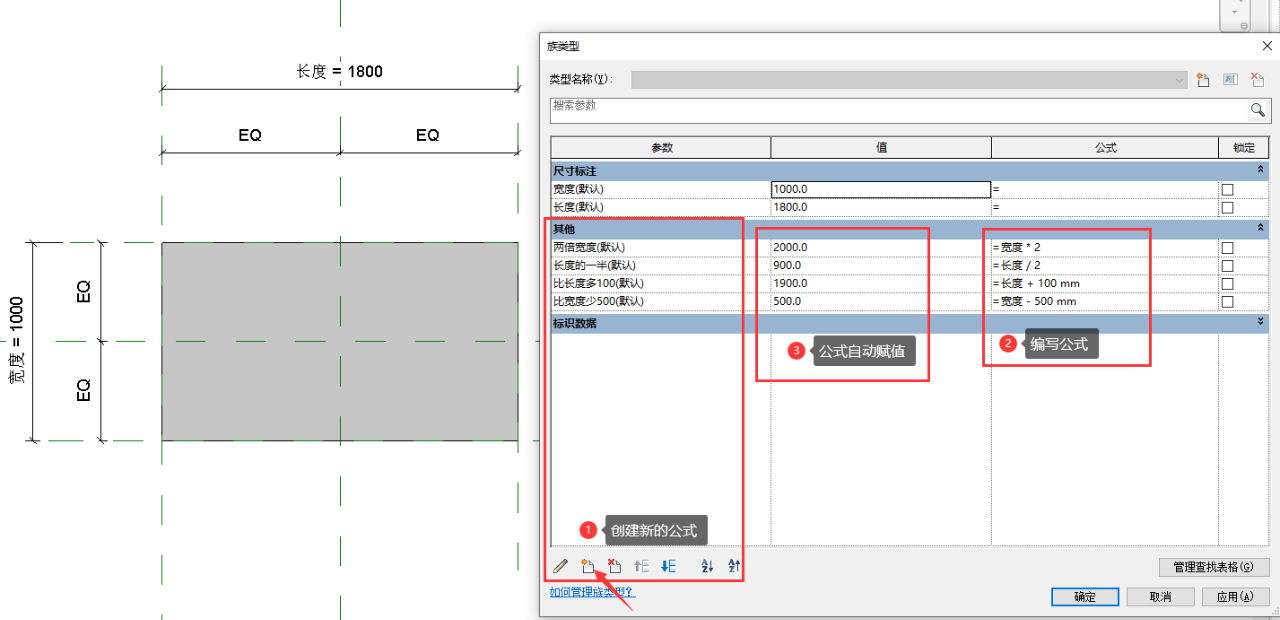The image size is (1280, 620).
Task: Select the 比宽度少500(默认) parameter row
Action: pos(661,301)
